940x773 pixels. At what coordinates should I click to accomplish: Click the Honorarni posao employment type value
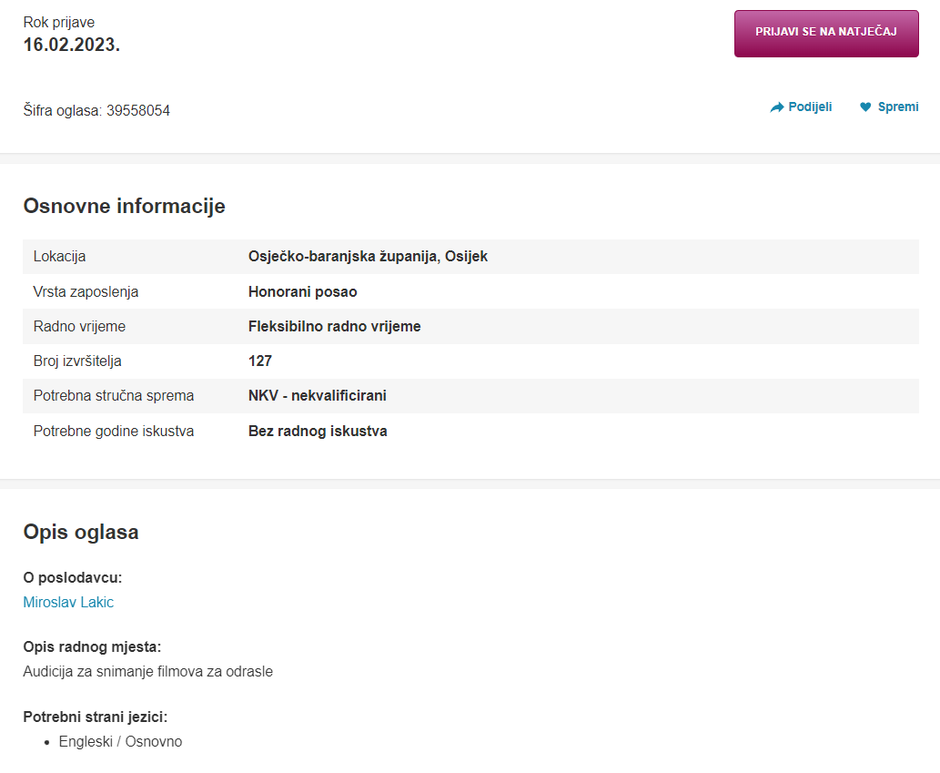coord(302,292)
